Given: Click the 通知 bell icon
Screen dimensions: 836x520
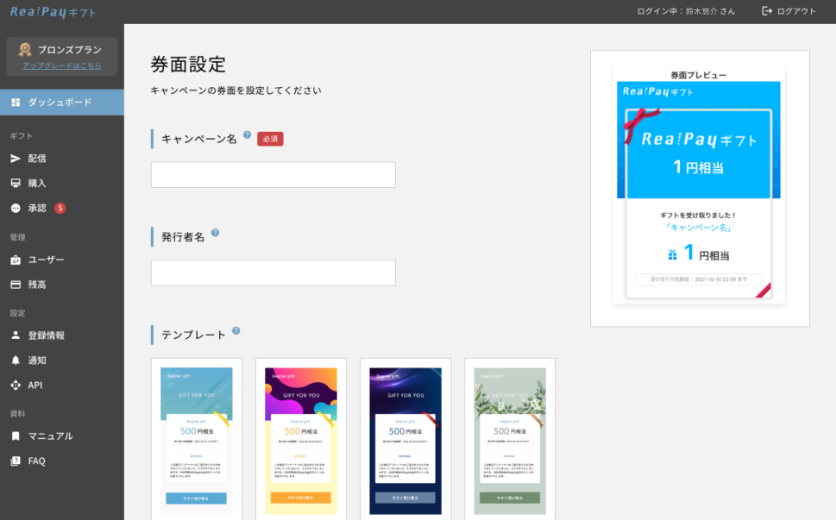Looking at the screenshot, I should click(15, 360).
